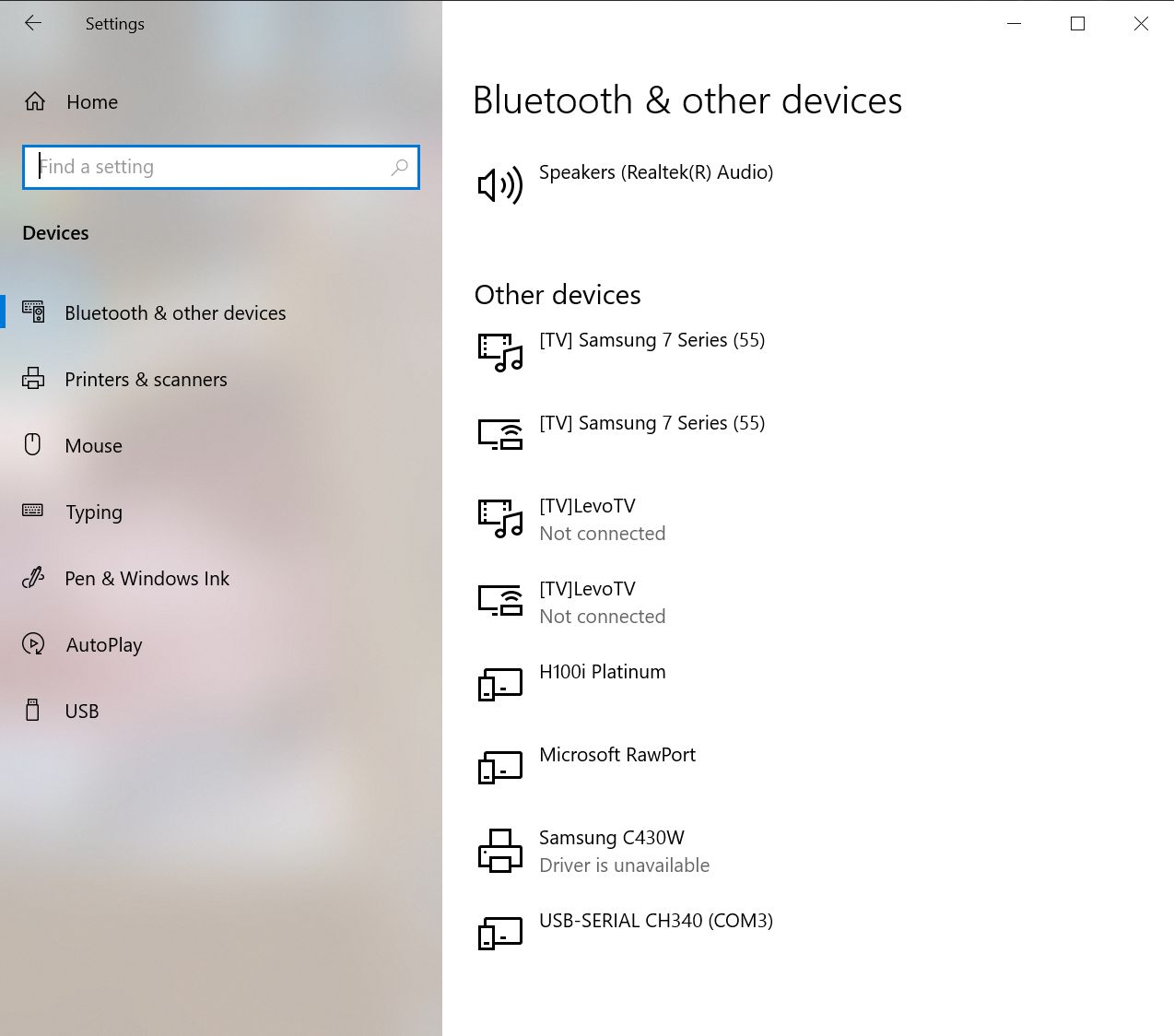Image resolution: width=1174 pixels, height=1036 pixels.
Task: Click the Typing keyboard icon
Action: (33, 511)
